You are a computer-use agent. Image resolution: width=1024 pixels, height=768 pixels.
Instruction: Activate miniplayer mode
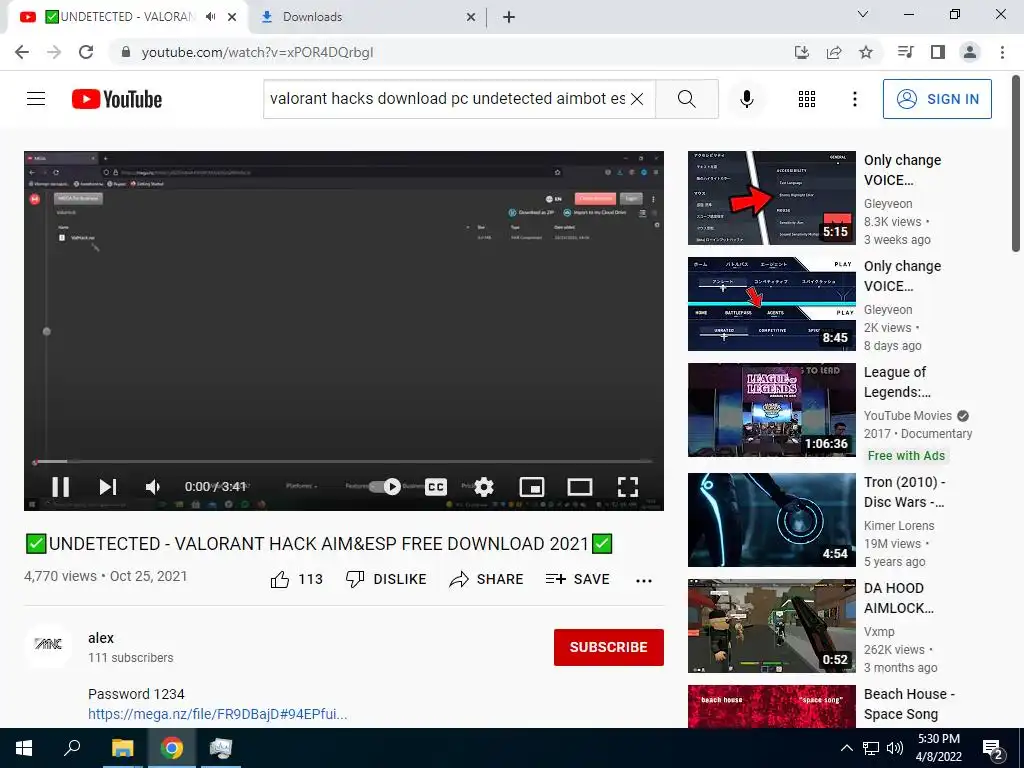pos(532,487)
